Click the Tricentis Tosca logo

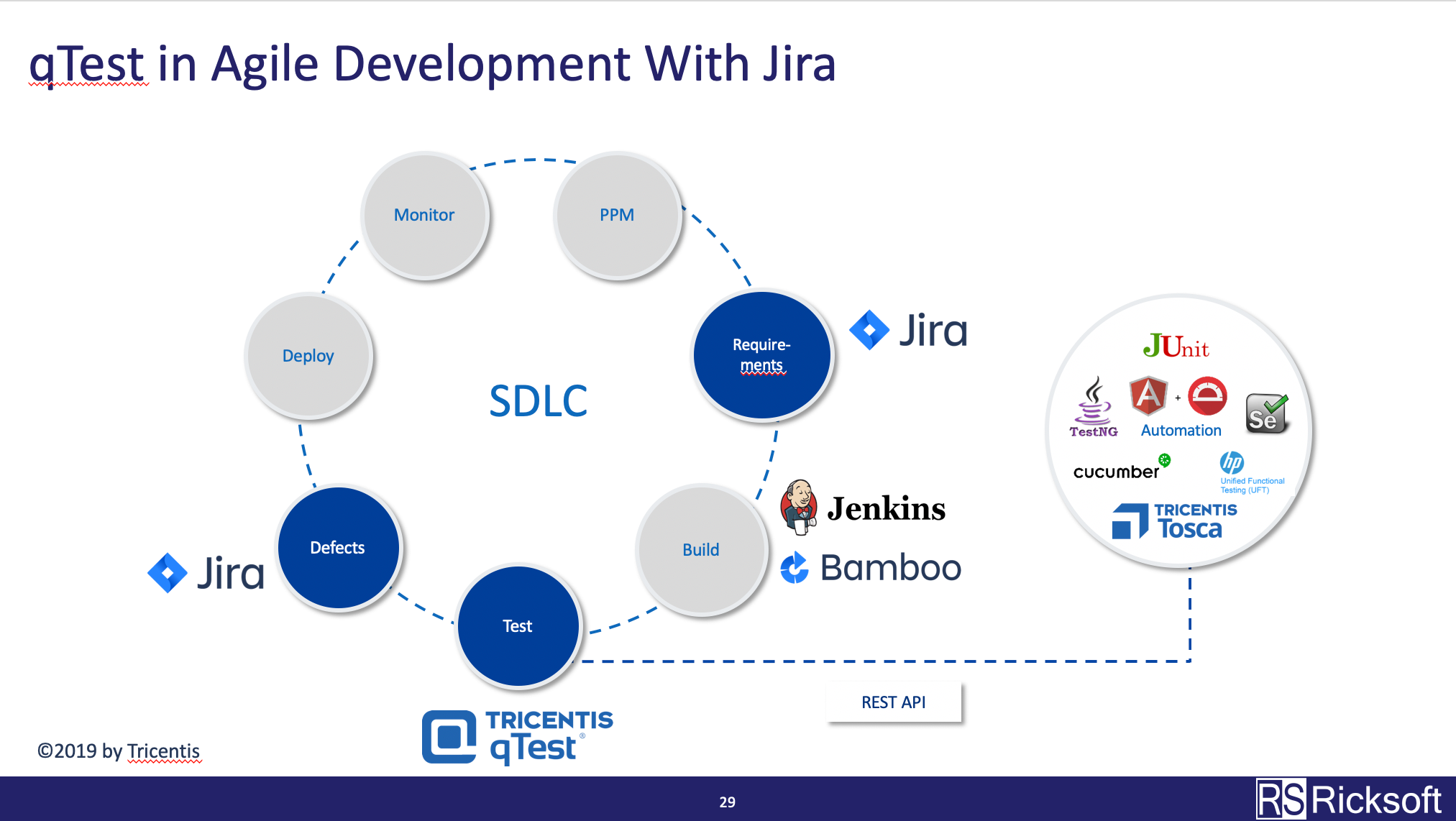click(1174, 521)
